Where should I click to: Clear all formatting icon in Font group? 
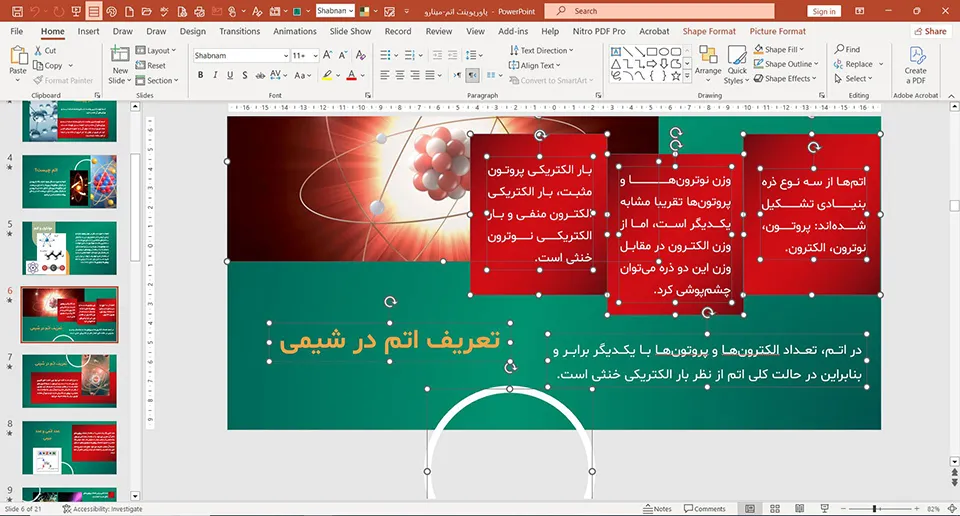click(x=361, y=55)
